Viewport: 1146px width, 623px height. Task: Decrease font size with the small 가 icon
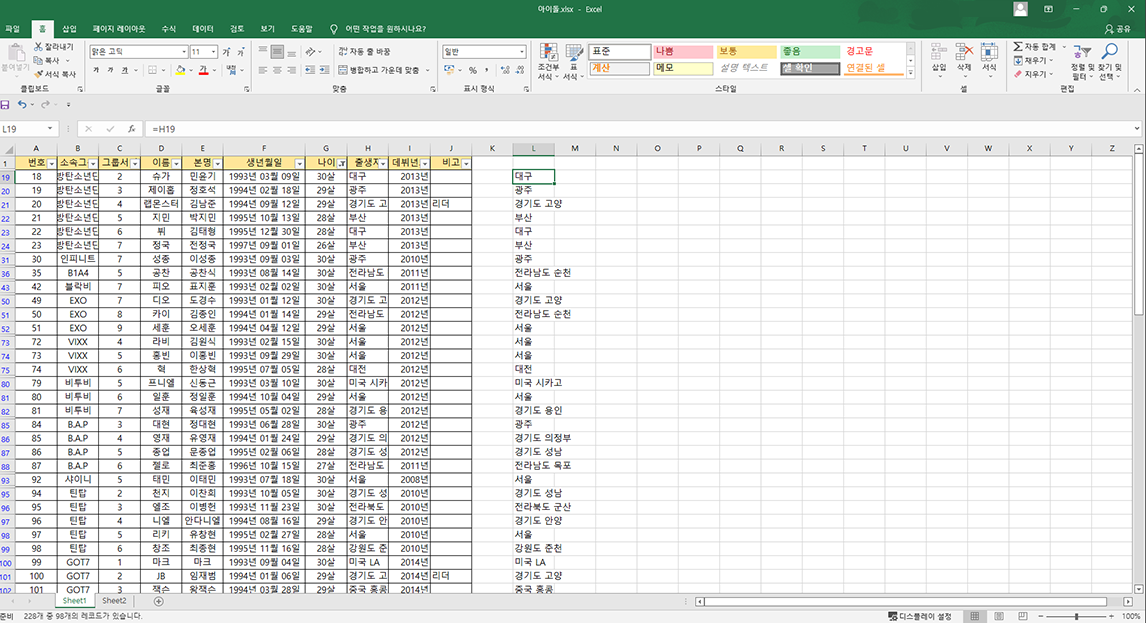pyautogui.click(x=240, y=52)
